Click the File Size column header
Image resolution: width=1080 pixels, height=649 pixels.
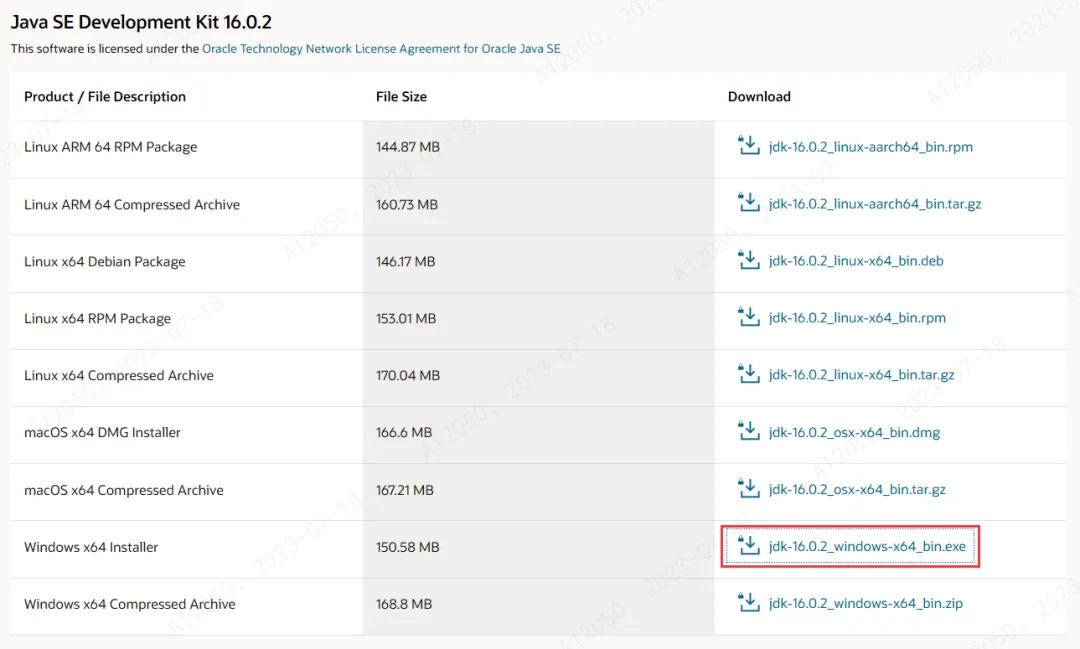coord(401,96)
